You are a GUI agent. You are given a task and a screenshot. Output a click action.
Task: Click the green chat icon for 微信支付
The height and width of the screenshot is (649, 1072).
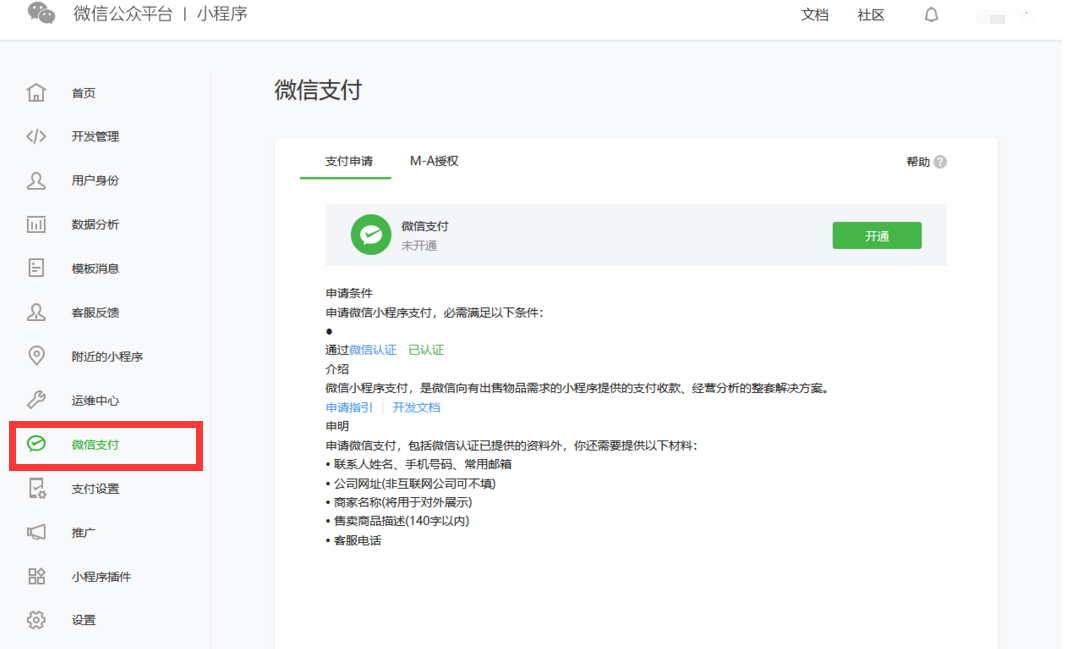pos(36,444)
